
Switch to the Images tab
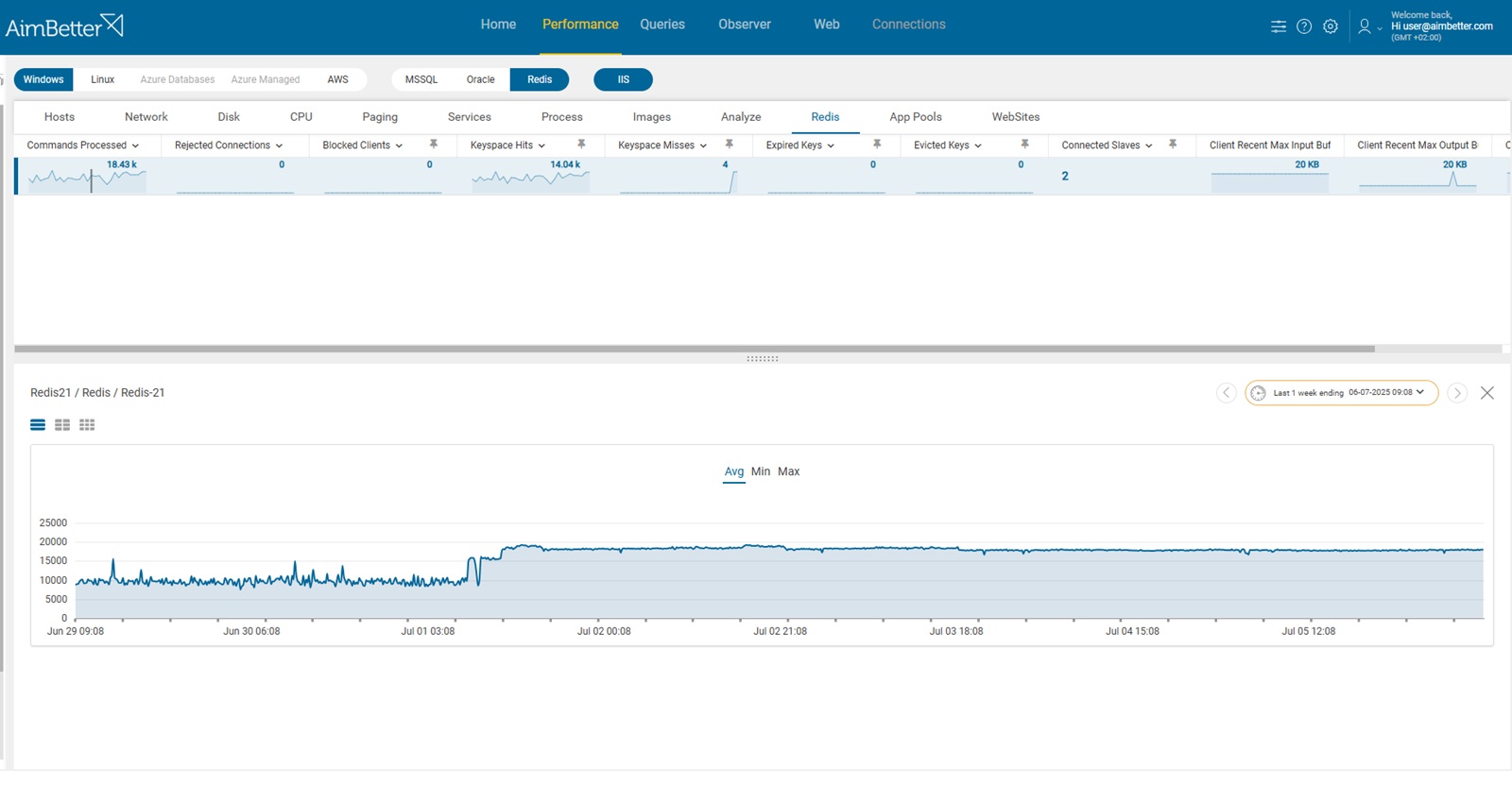coord(652,117)
